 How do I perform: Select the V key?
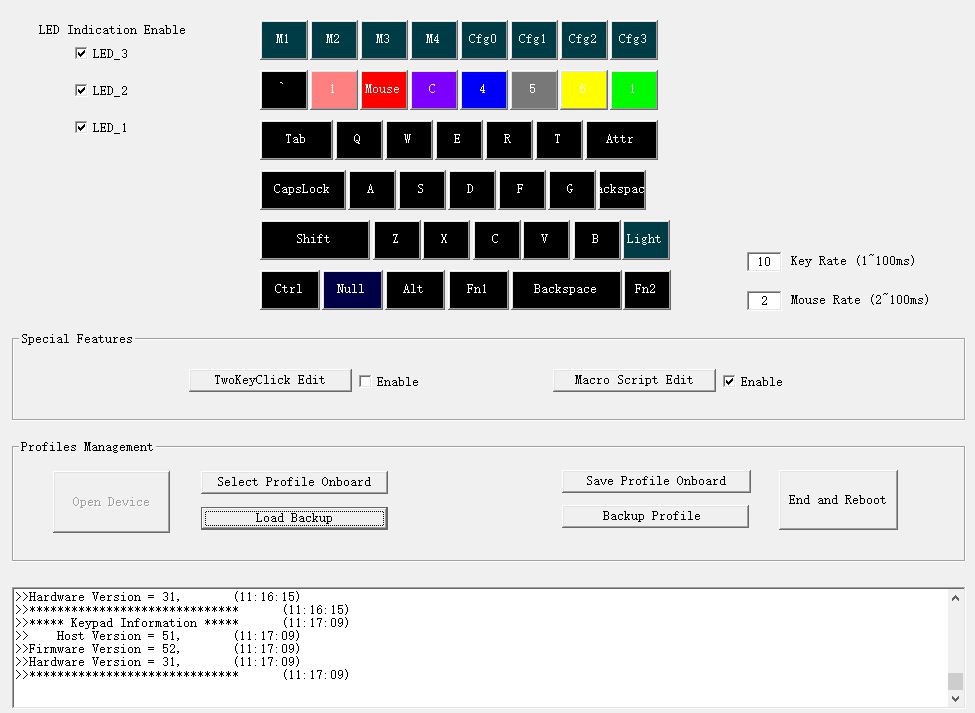[545, 240]
